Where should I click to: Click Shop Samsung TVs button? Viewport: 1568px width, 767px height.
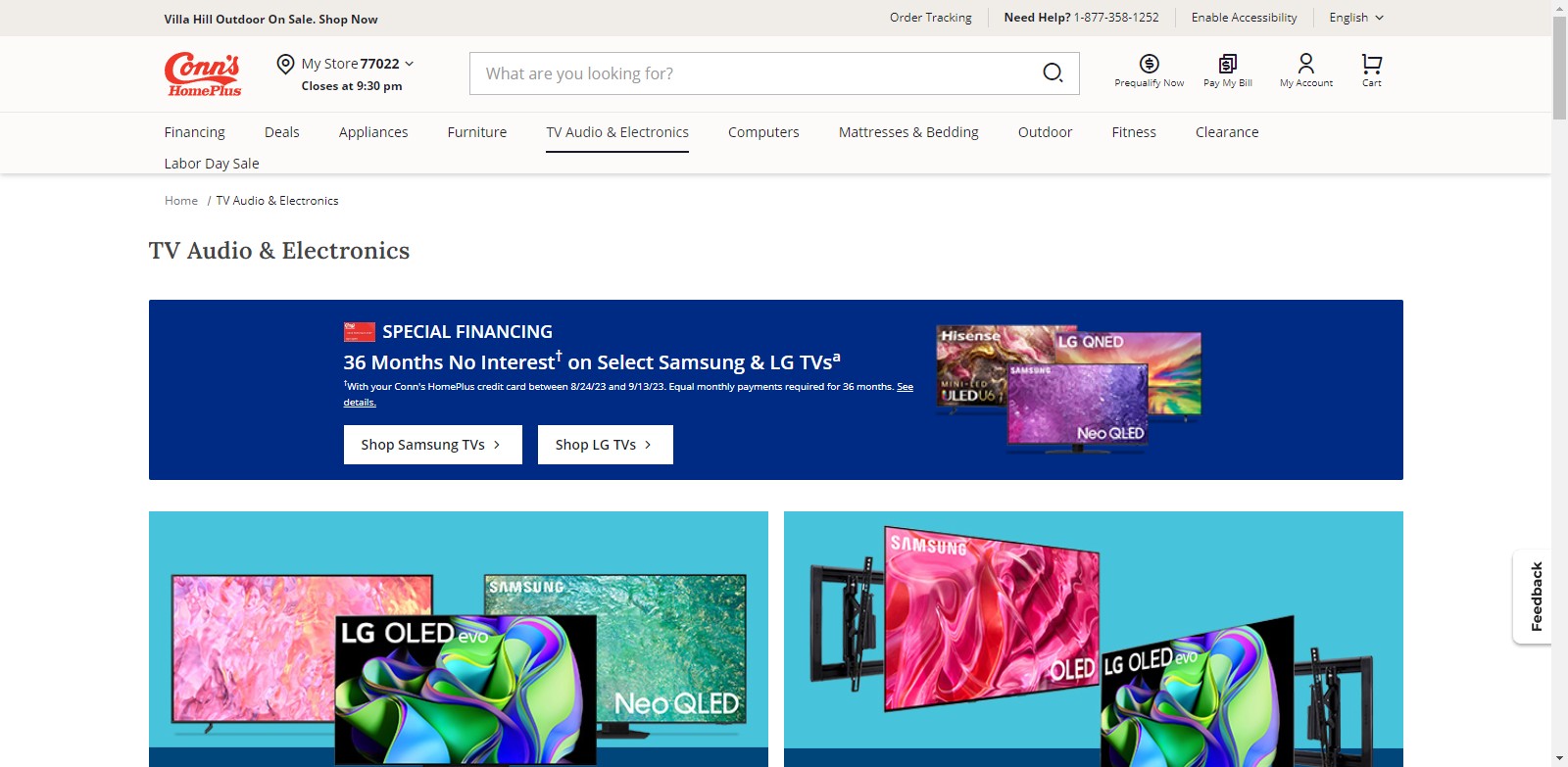(x=432, y=445)
